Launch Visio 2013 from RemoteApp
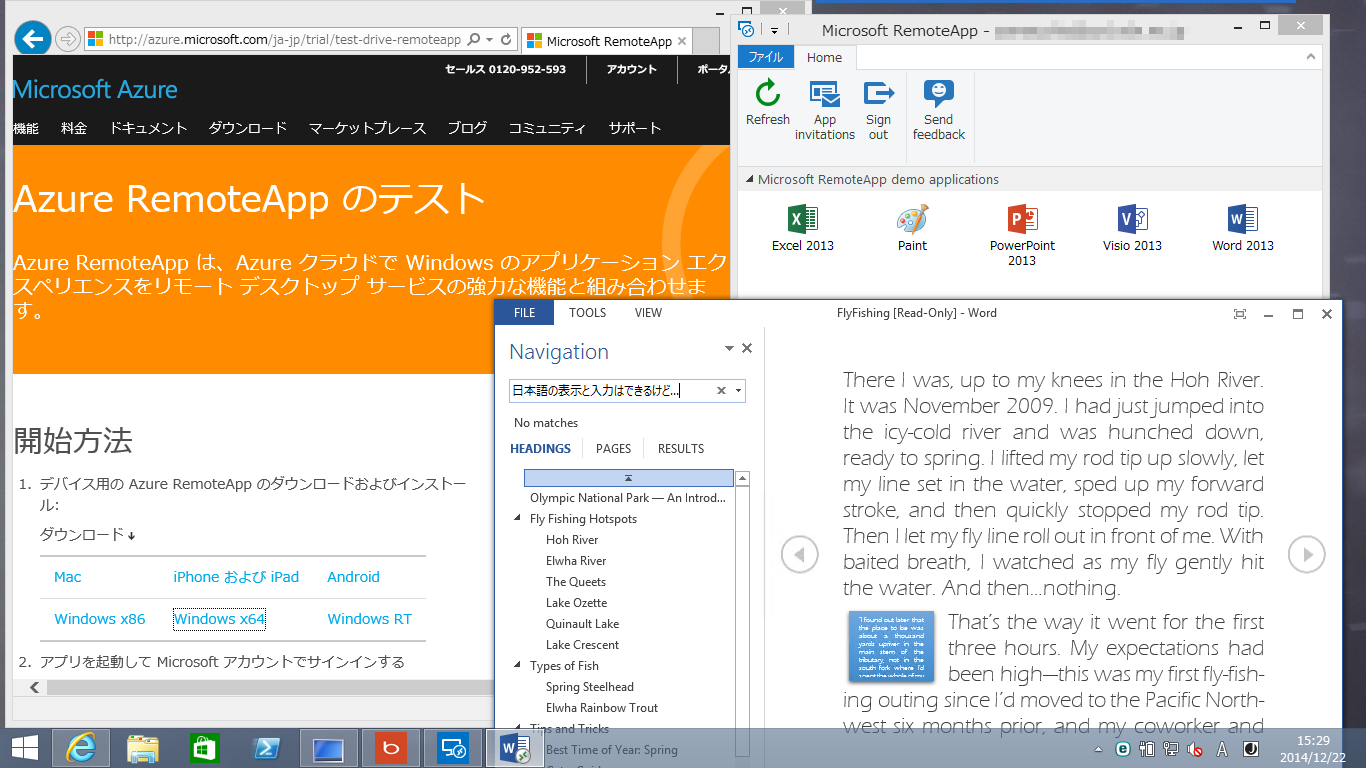Viewport: 1366px width, 768px height. click(x=1132, y=228)
